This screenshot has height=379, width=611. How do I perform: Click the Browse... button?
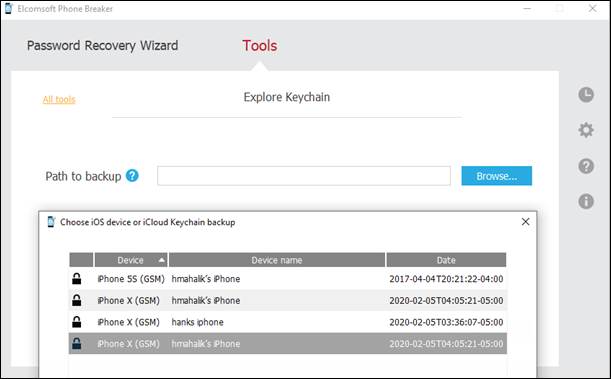(496, 176)
